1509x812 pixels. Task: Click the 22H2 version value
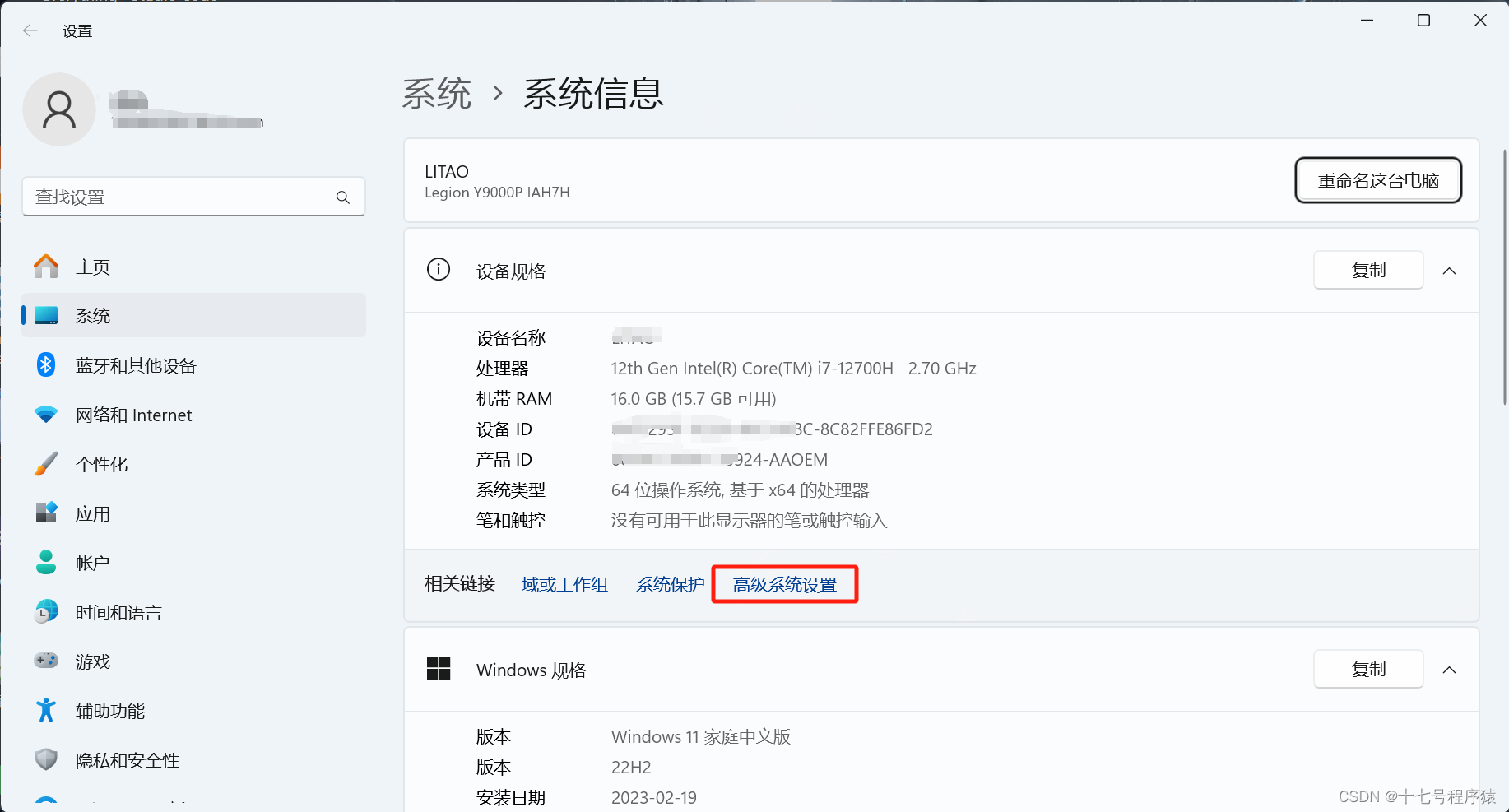click(631, 768)
